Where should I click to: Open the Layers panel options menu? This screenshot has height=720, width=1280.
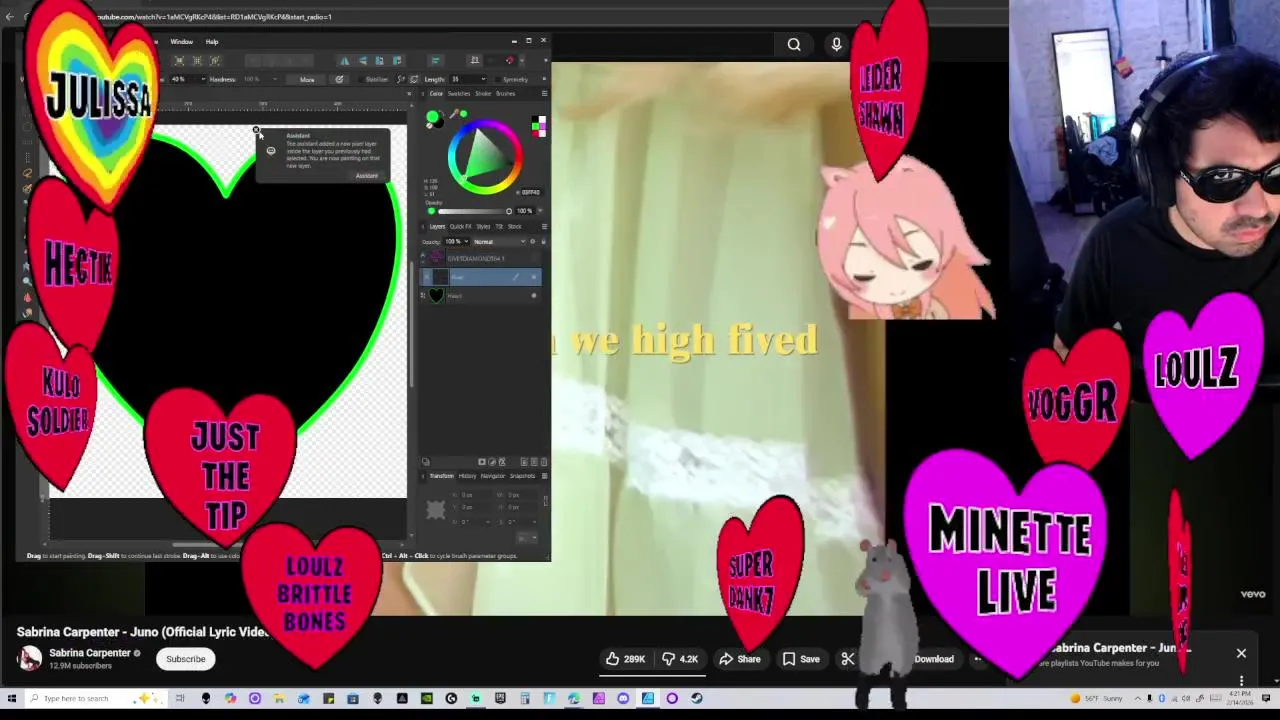(544, 226)
